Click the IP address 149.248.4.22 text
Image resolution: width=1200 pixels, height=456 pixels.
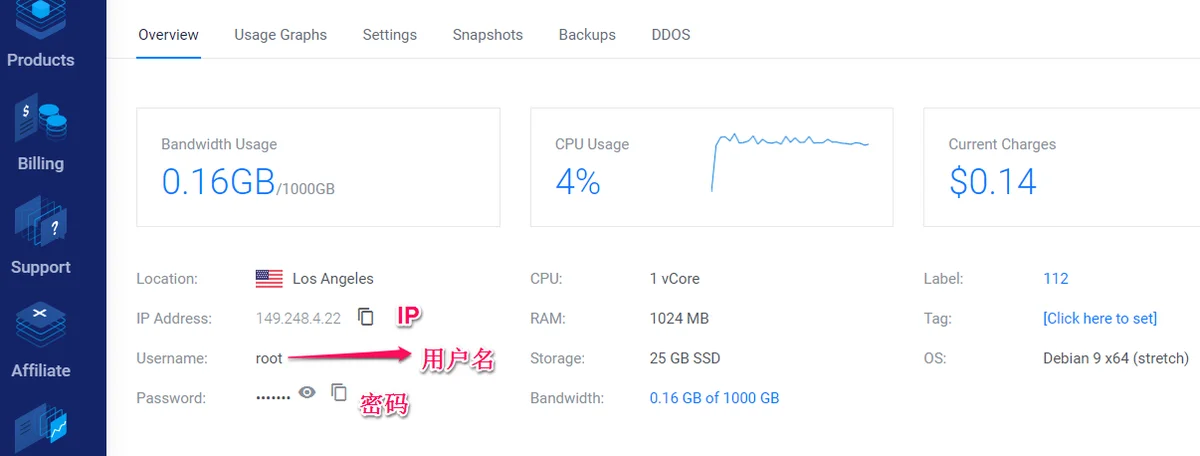pyautogui.click(x=298, y=318)
